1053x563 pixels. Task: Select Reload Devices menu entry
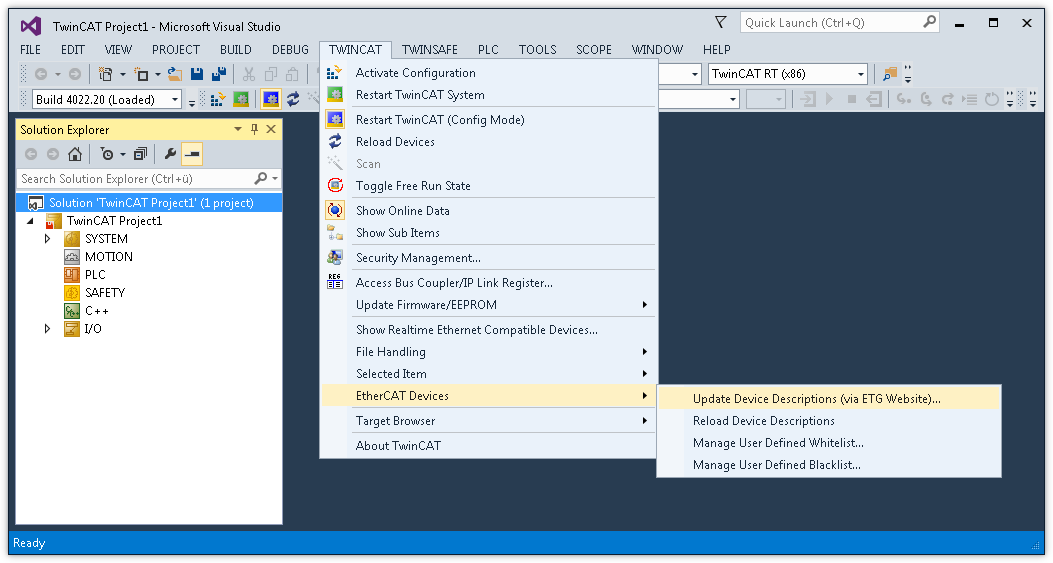coord(488,142)
